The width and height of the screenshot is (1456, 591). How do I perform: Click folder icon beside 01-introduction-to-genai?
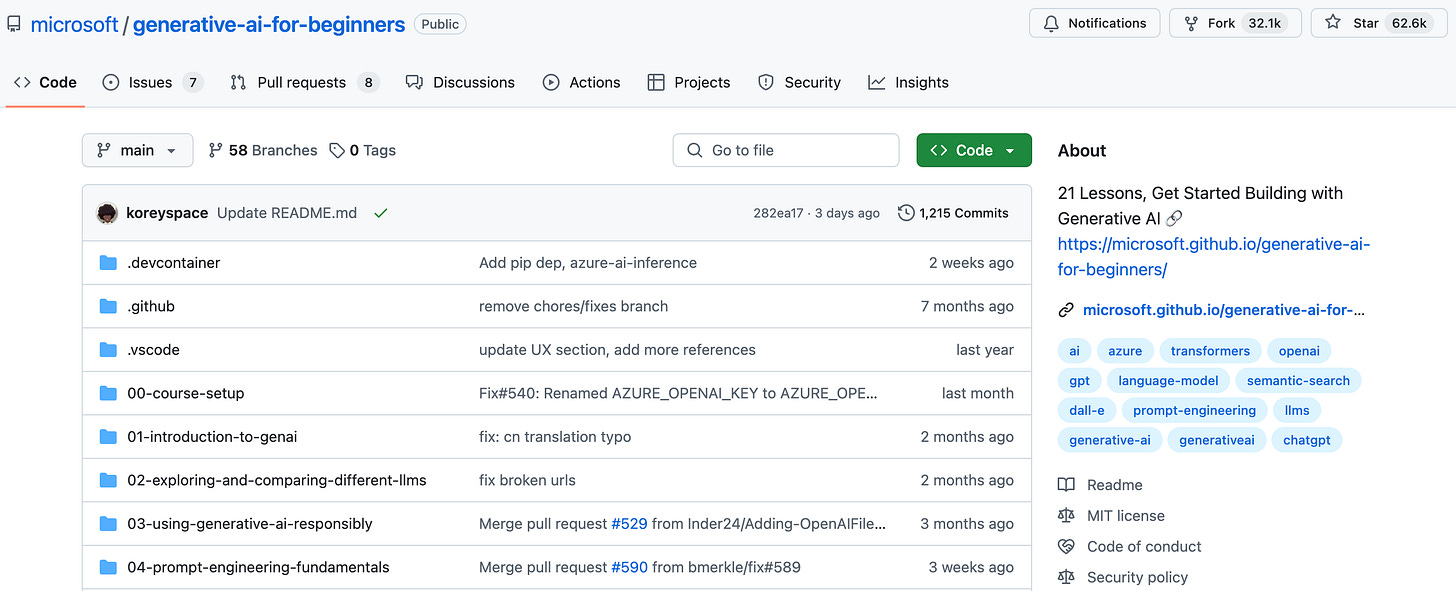tap(108, 437)
